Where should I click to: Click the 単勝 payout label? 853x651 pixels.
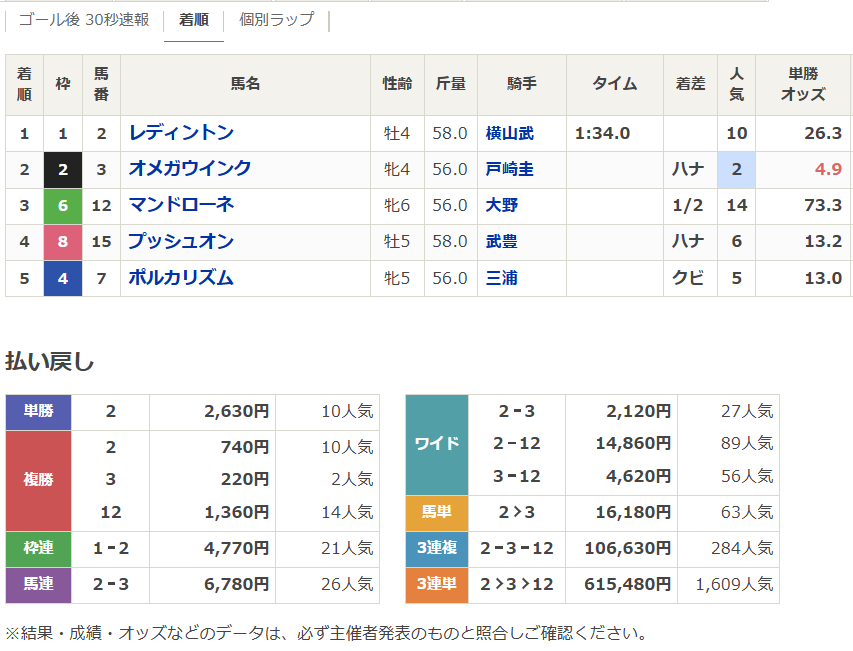(x=38, y=413)
